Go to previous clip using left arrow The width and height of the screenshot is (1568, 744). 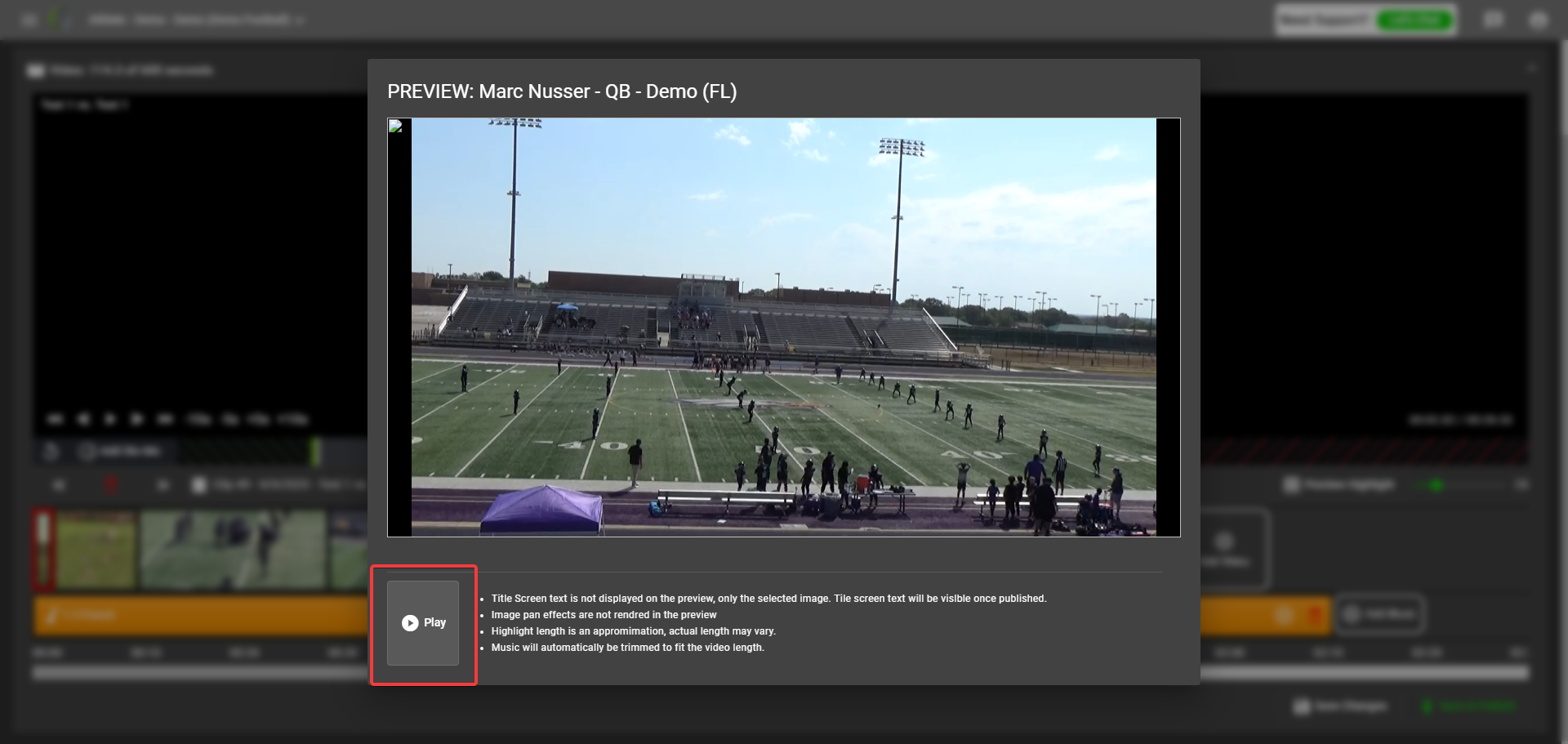tap(59, 485)
